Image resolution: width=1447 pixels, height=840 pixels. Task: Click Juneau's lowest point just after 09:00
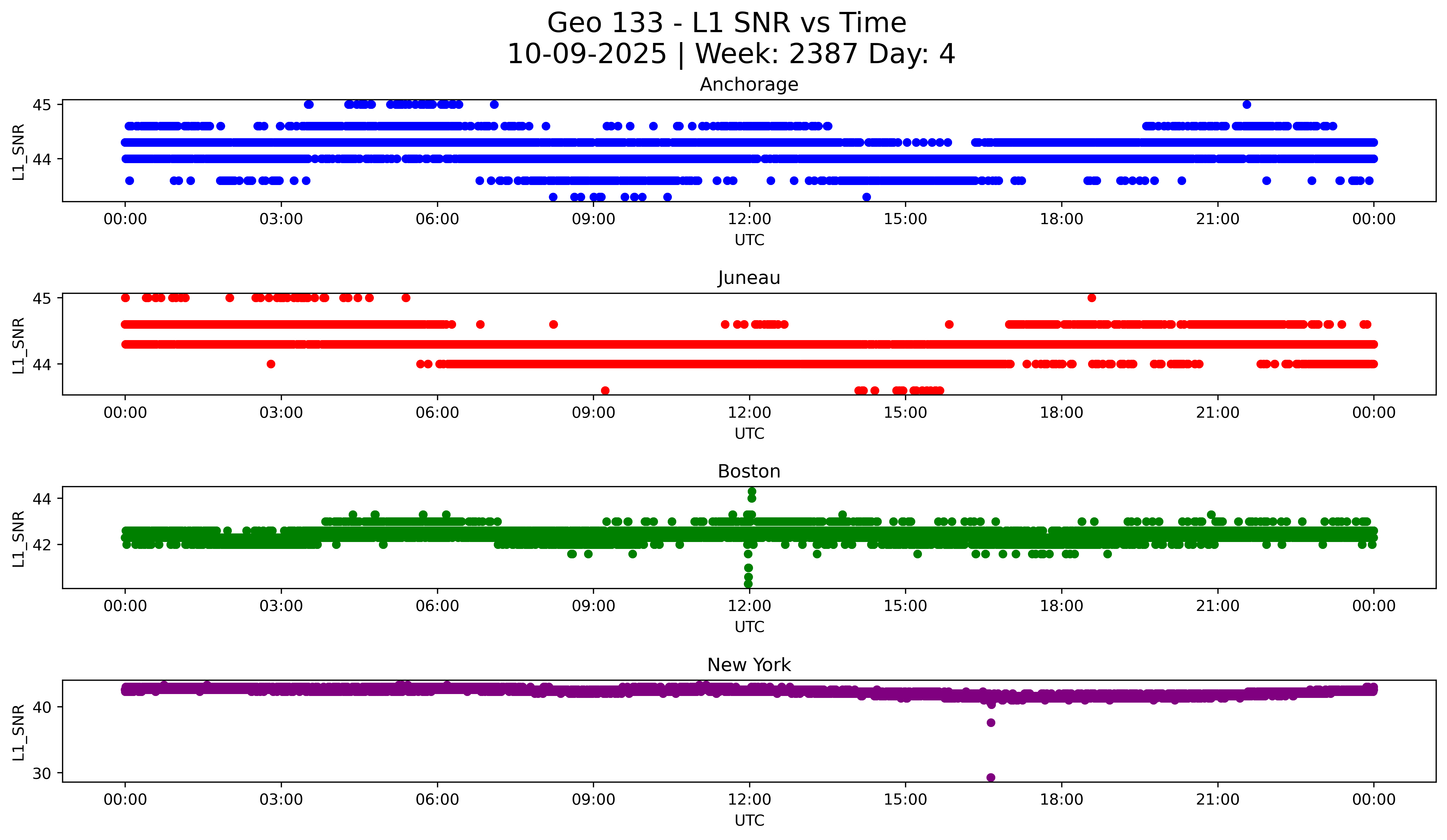tap(605, 391)
